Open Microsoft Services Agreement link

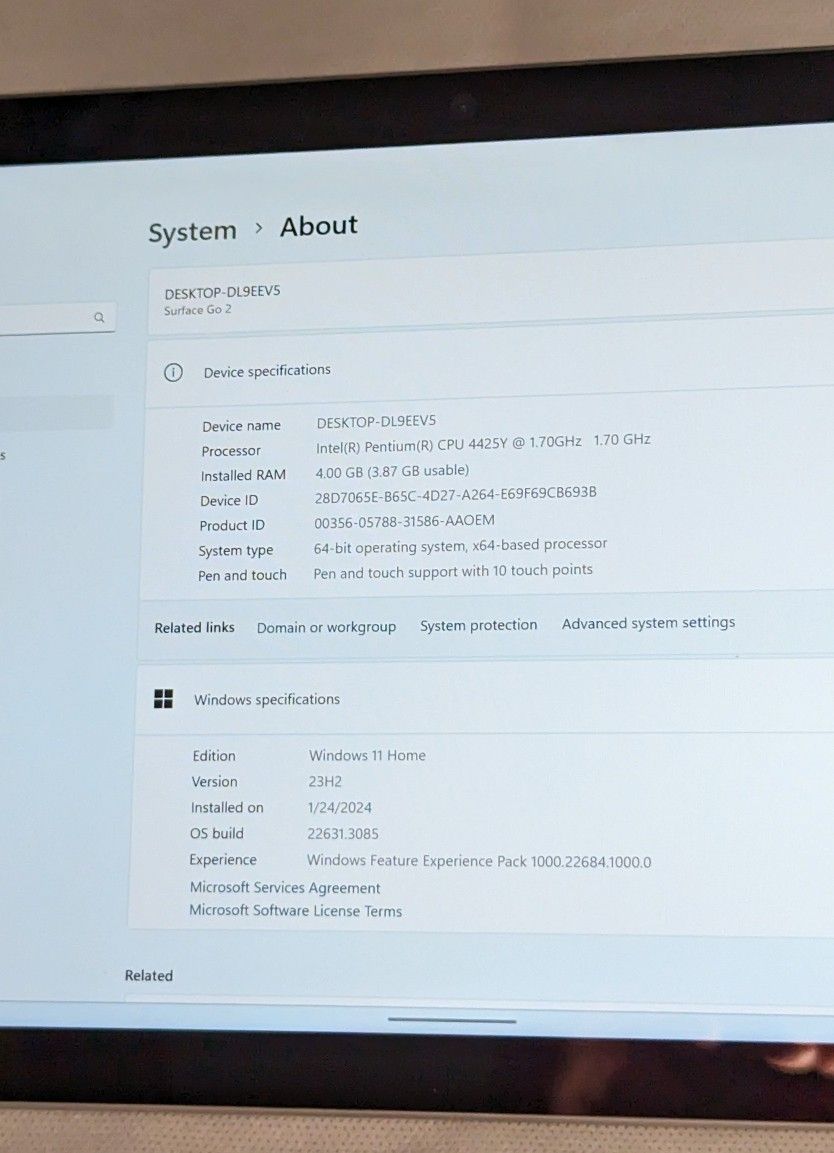point(285,888)
